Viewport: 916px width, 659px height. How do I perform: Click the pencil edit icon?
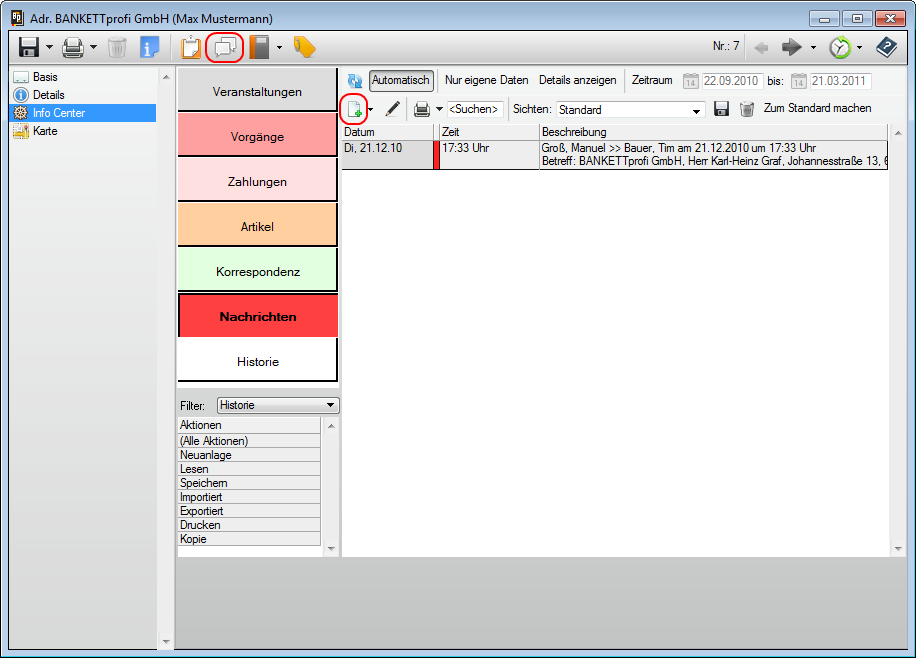coord(392,109)
